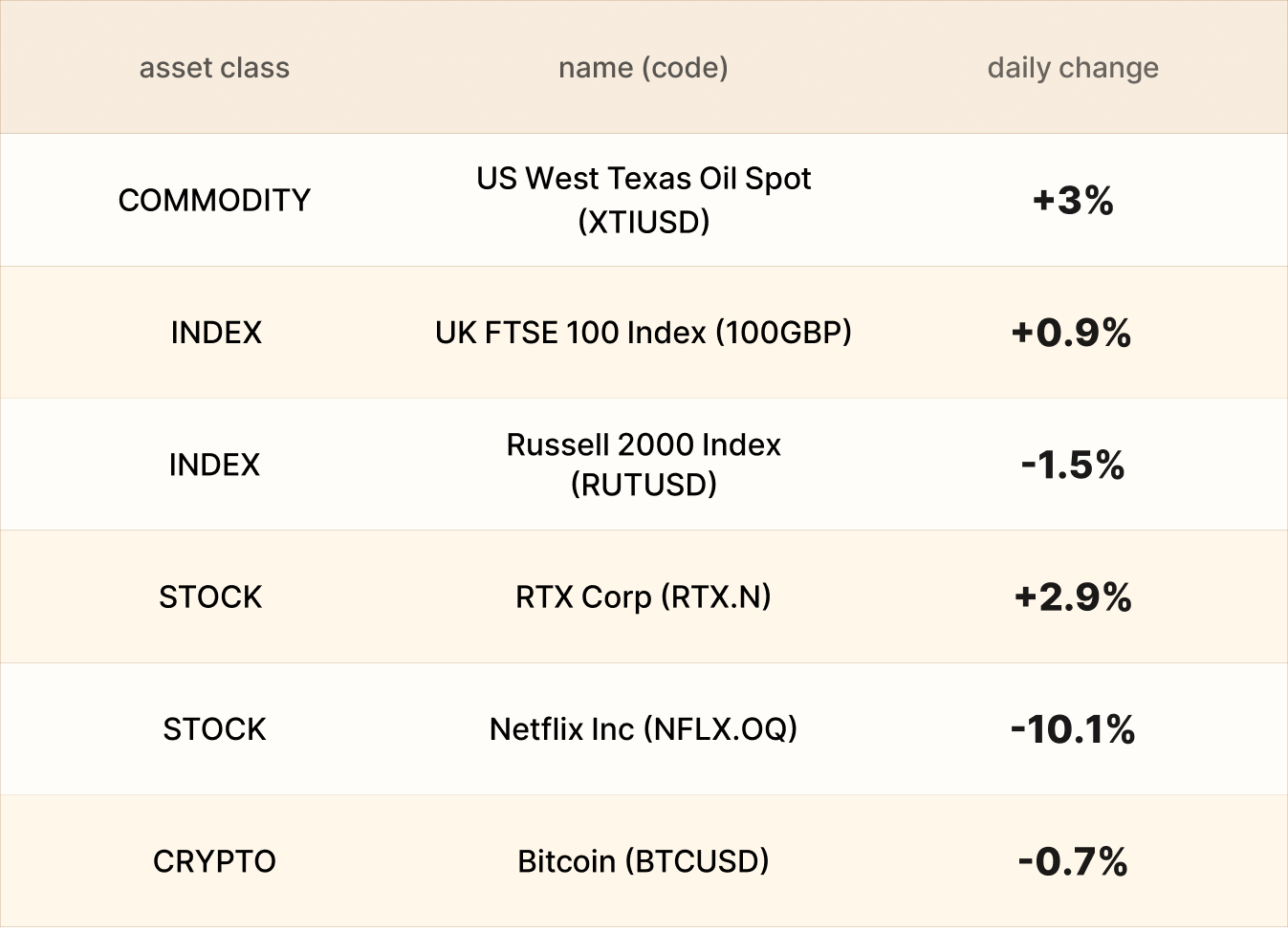Click the +3% daily change value
1288x932 pixels.
pyautogui.click(x=1072, y=200)
